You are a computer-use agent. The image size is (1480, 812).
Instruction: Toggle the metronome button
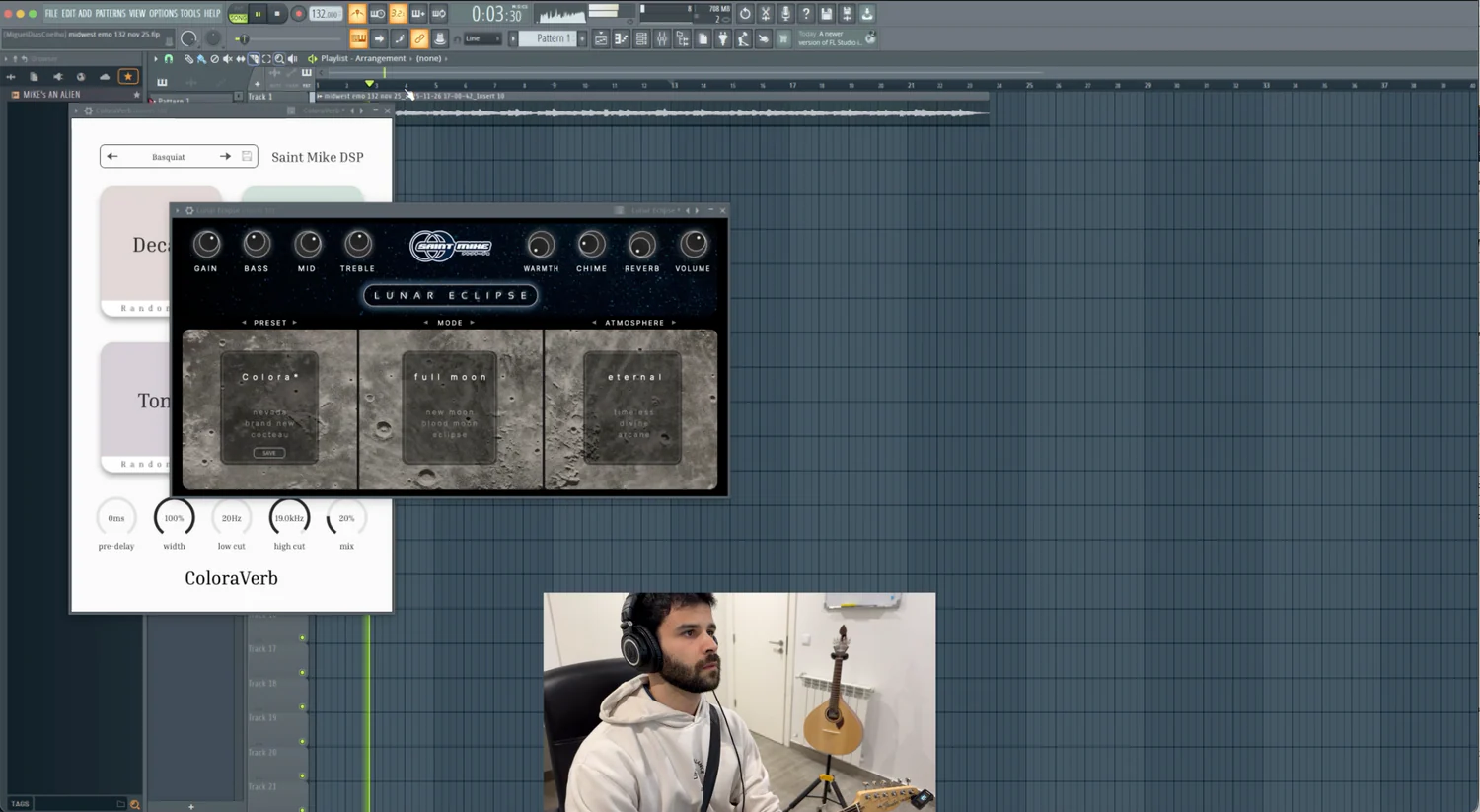[x=356, y=14]
